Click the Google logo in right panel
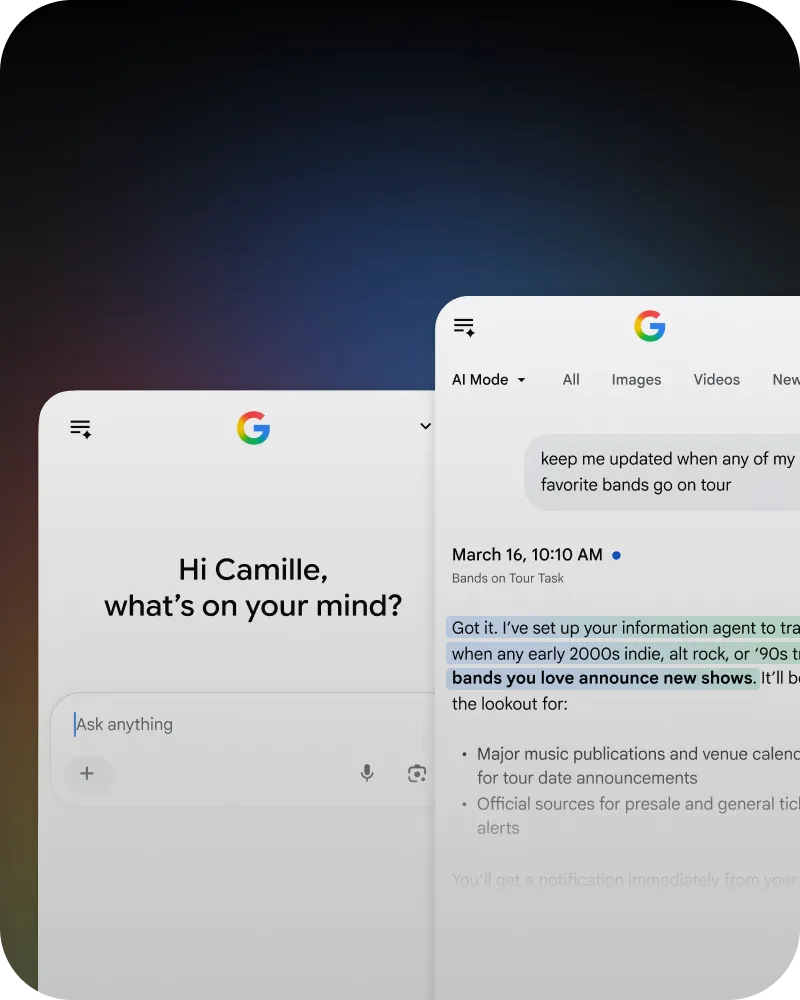 point(650,327)
